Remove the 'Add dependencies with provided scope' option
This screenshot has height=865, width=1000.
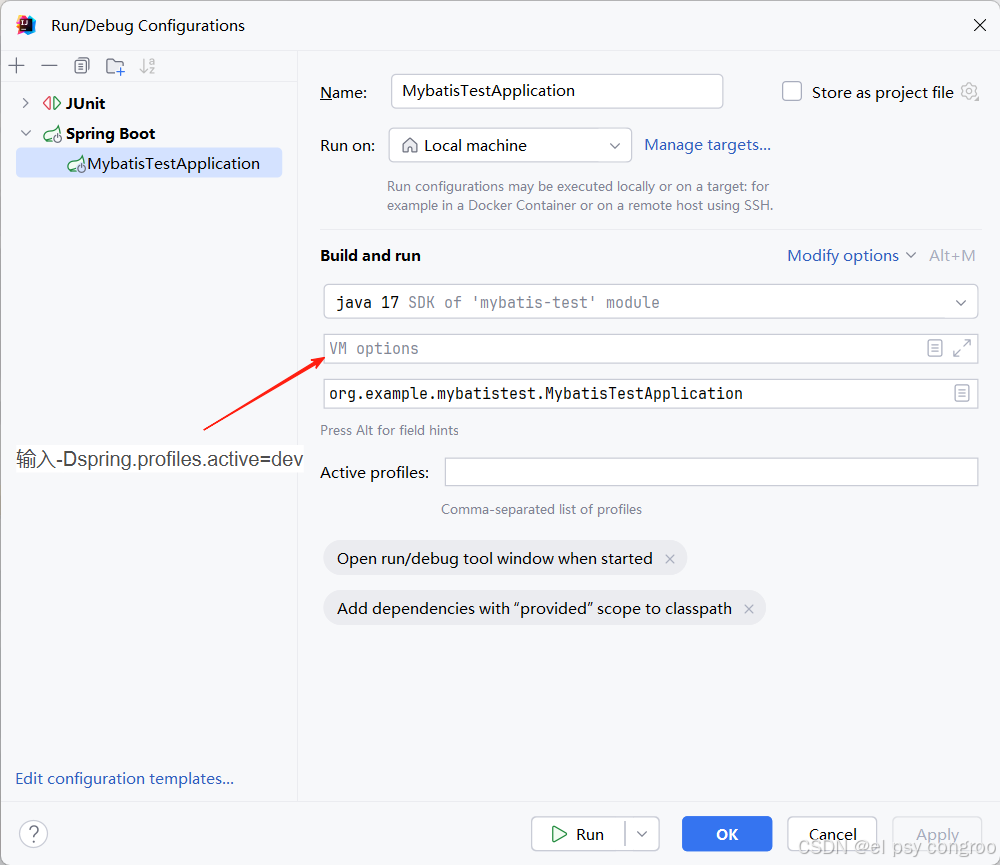749,609
